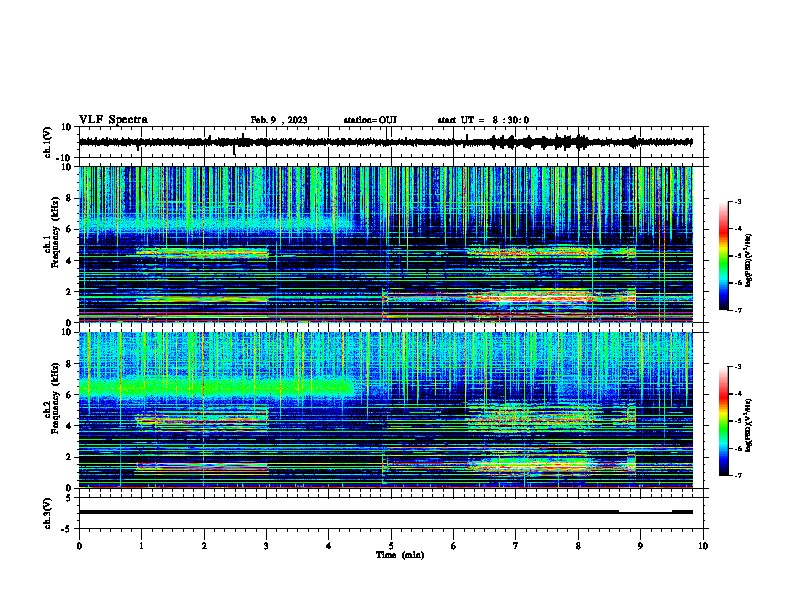Click the "-3" value on ch.1 color scale

click(x=738, y=202)
